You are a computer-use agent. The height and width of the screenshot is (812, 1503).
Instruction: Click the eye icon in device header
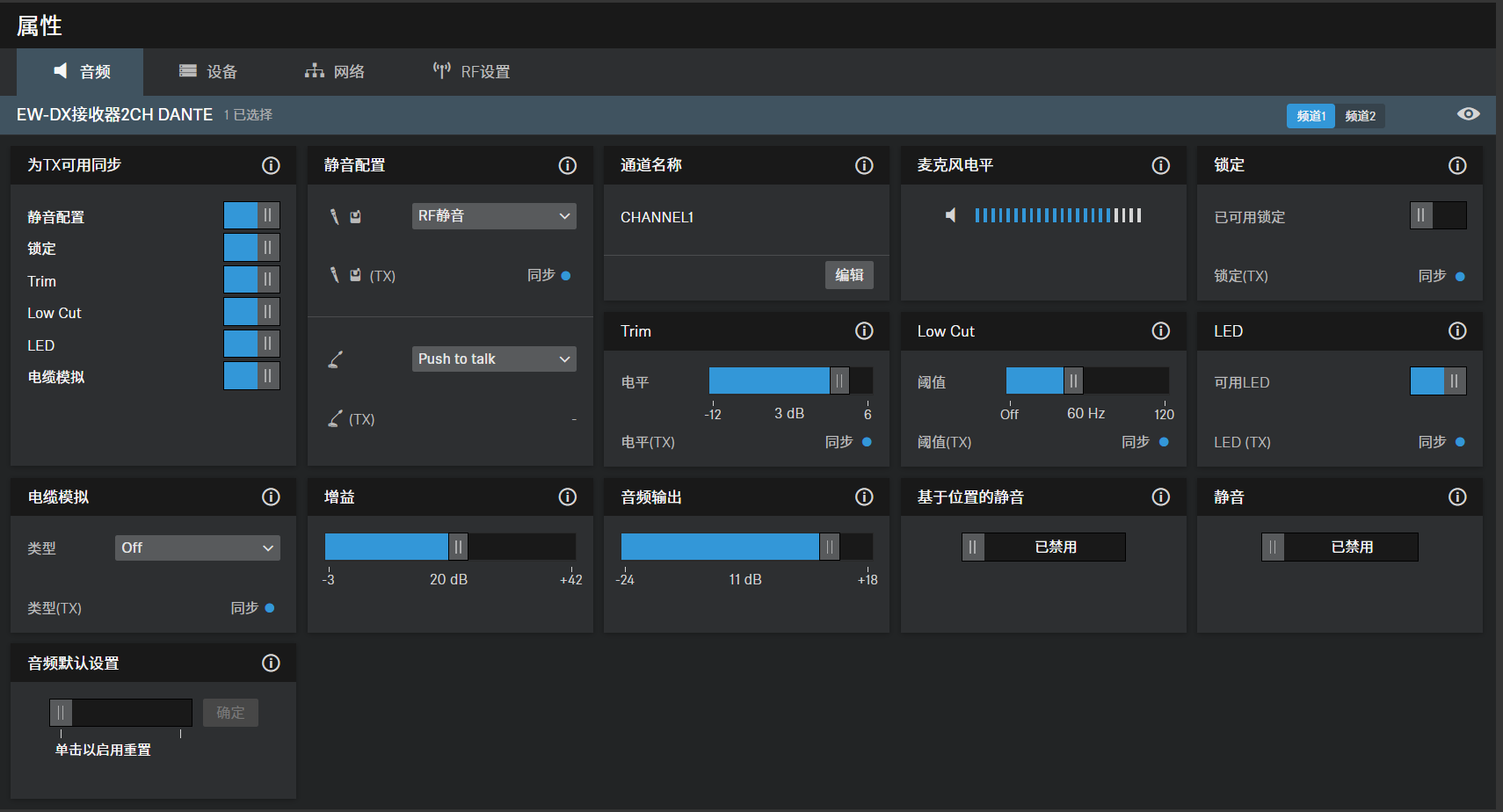point(1468,114)
